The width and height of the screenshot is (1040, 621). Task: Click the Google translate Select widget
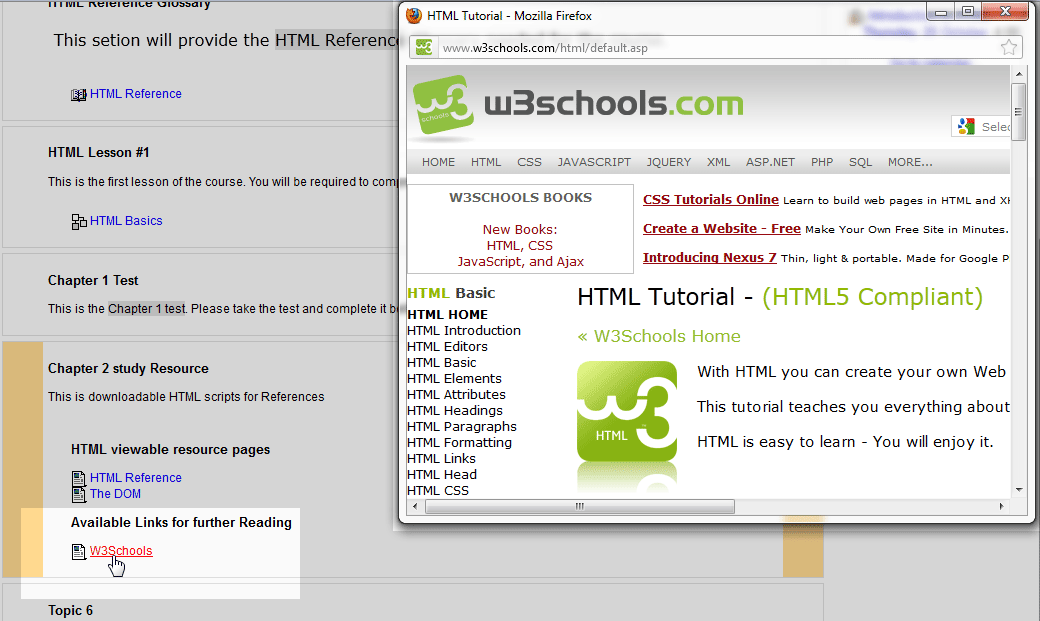coord(981,126)
